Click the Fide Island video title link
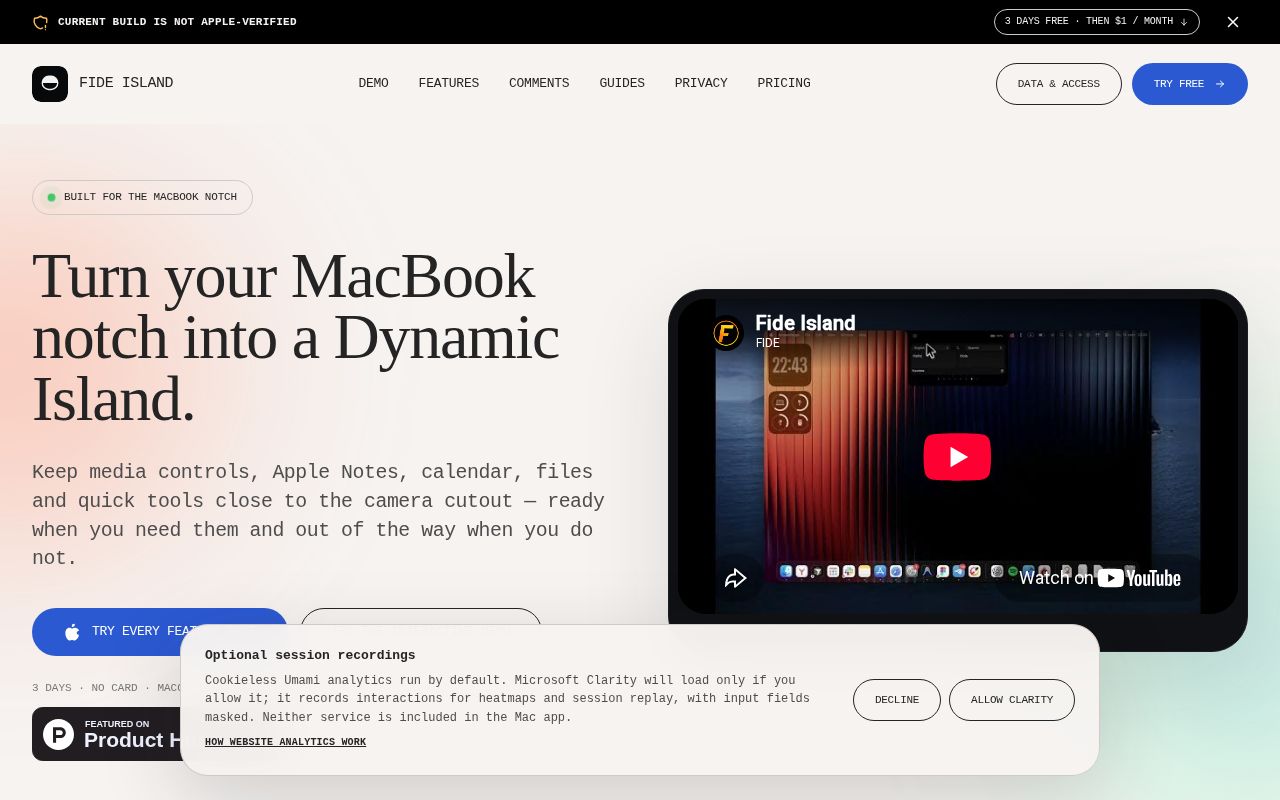1280x800 pixels. point(805,323)
